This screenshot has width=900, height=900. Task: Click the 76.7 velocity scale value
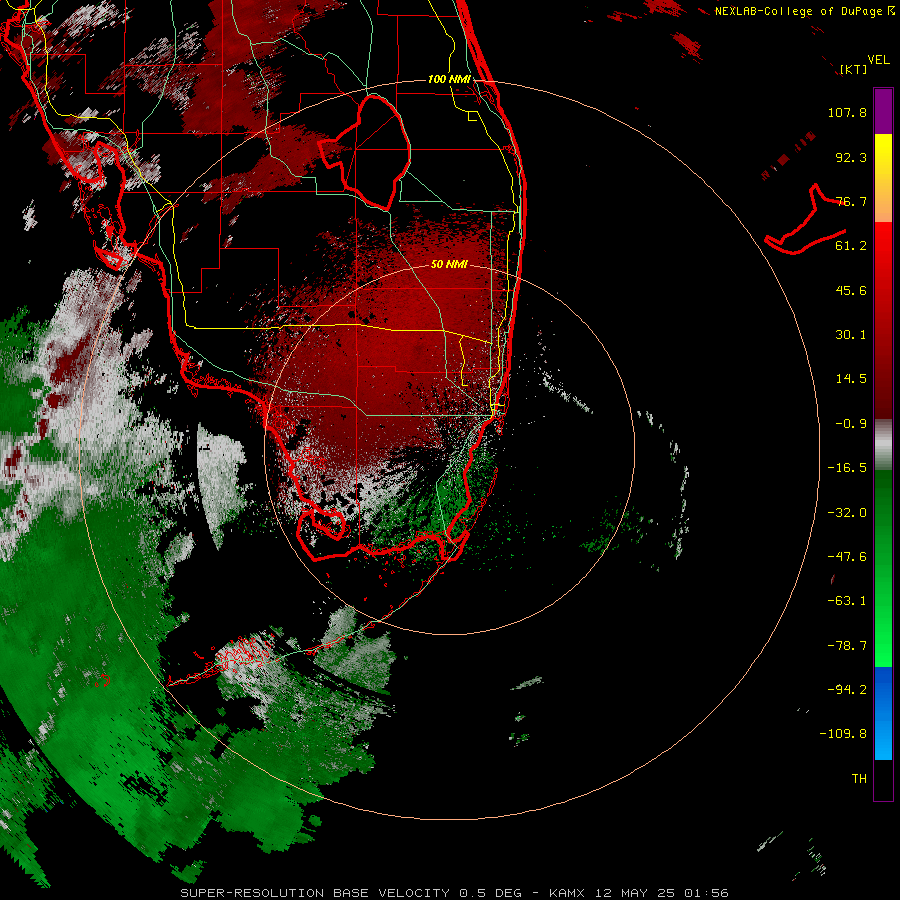851,201
